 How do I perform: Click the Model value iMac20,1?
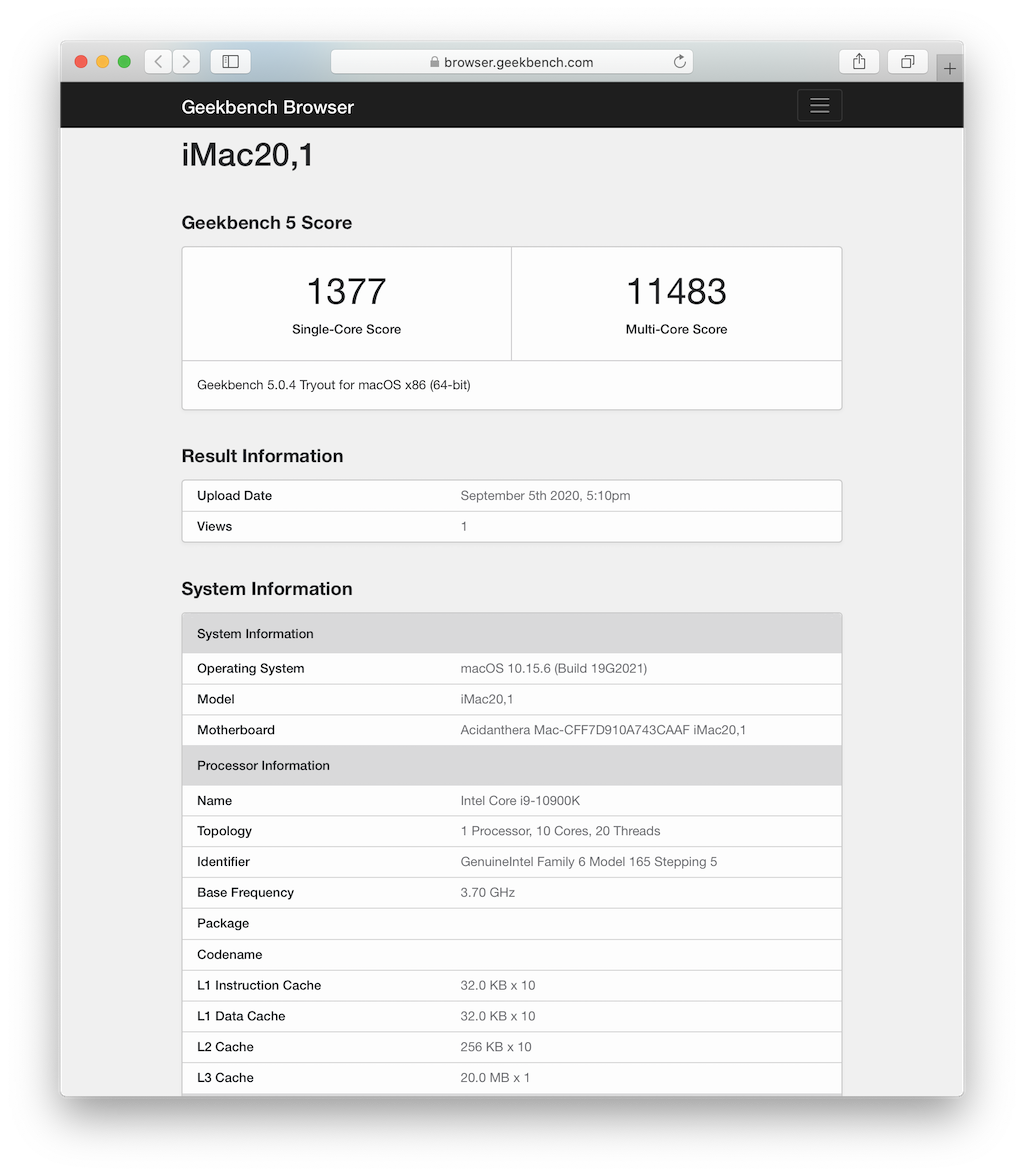487,699
